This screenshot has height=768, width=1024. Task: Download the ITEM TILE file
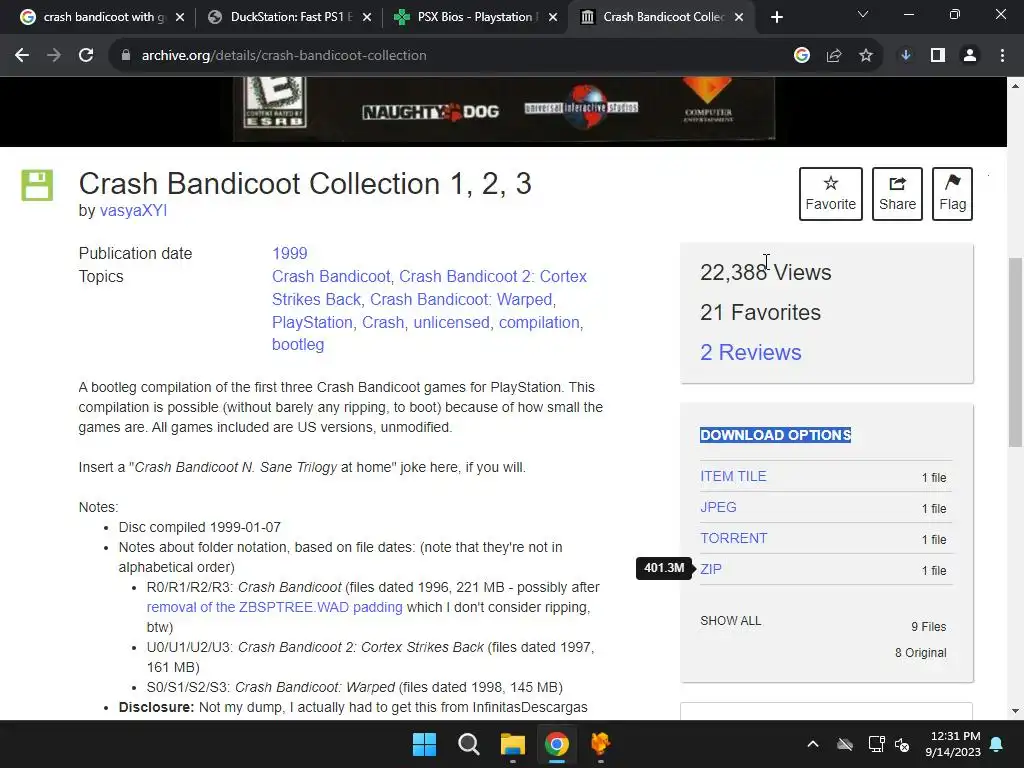[x=733, y=476]
